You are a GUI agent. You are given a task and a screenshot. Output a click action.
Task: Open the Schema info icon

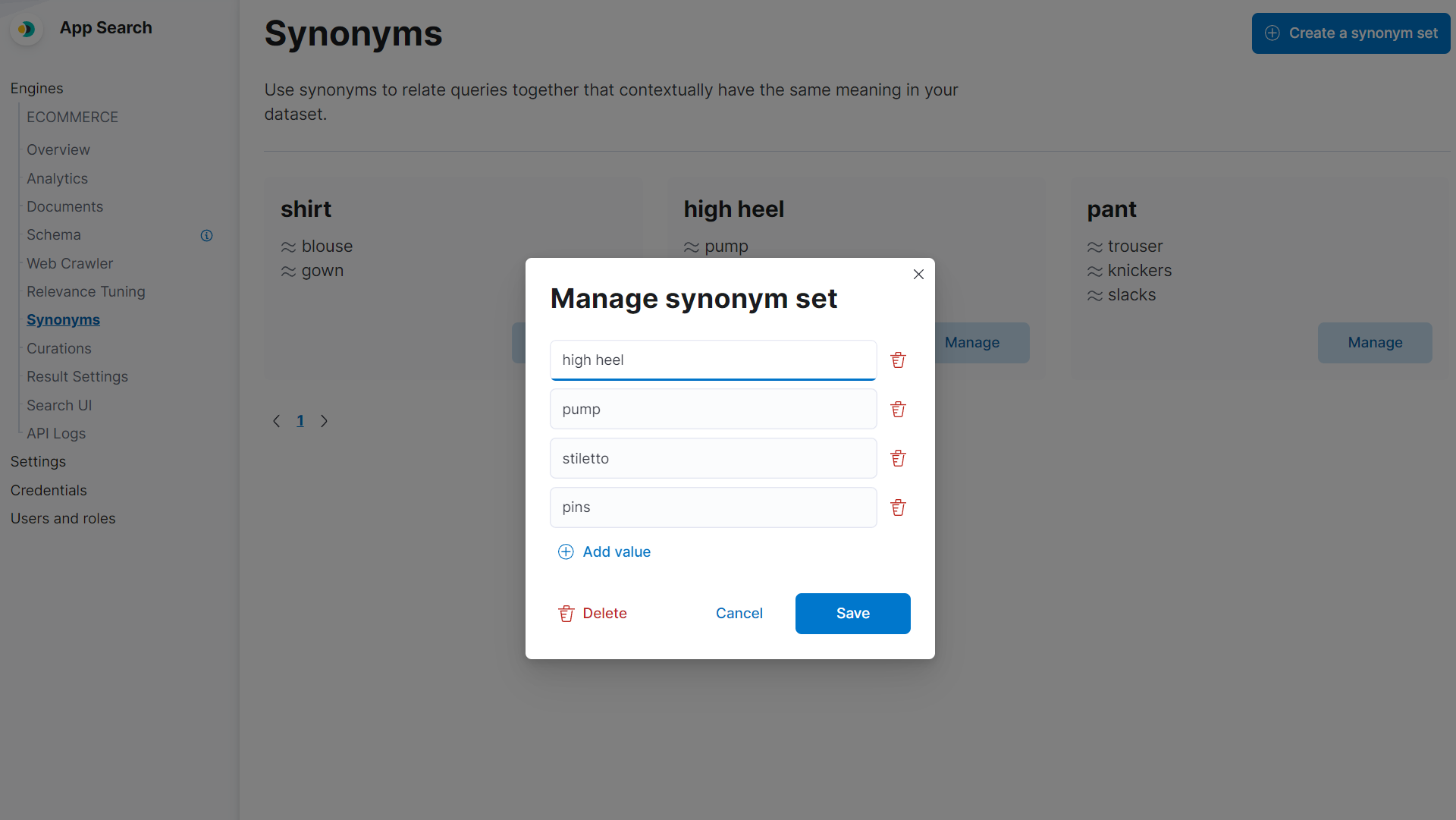[206, 235]
